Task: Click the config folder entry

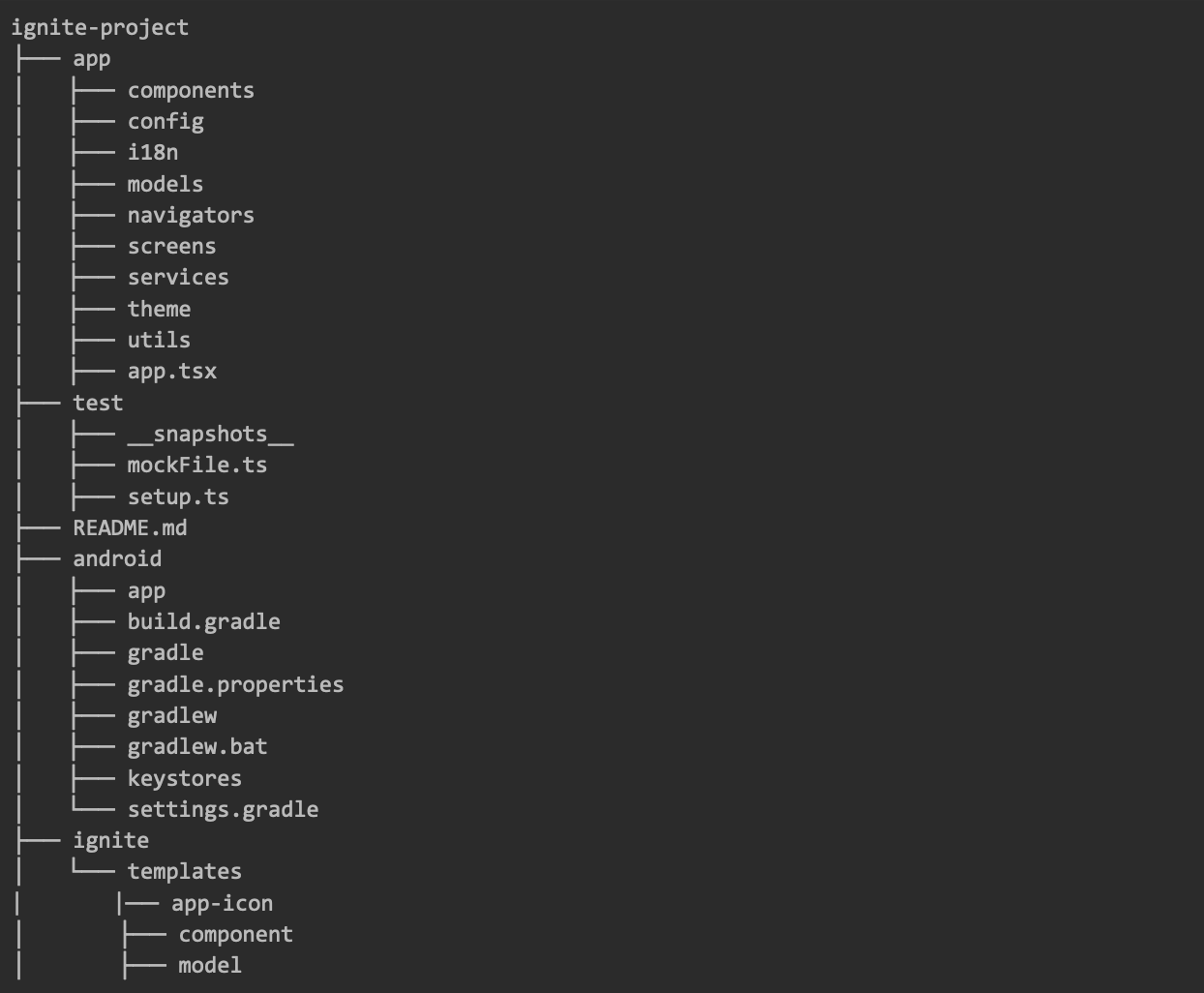Action: pos(166,122)
